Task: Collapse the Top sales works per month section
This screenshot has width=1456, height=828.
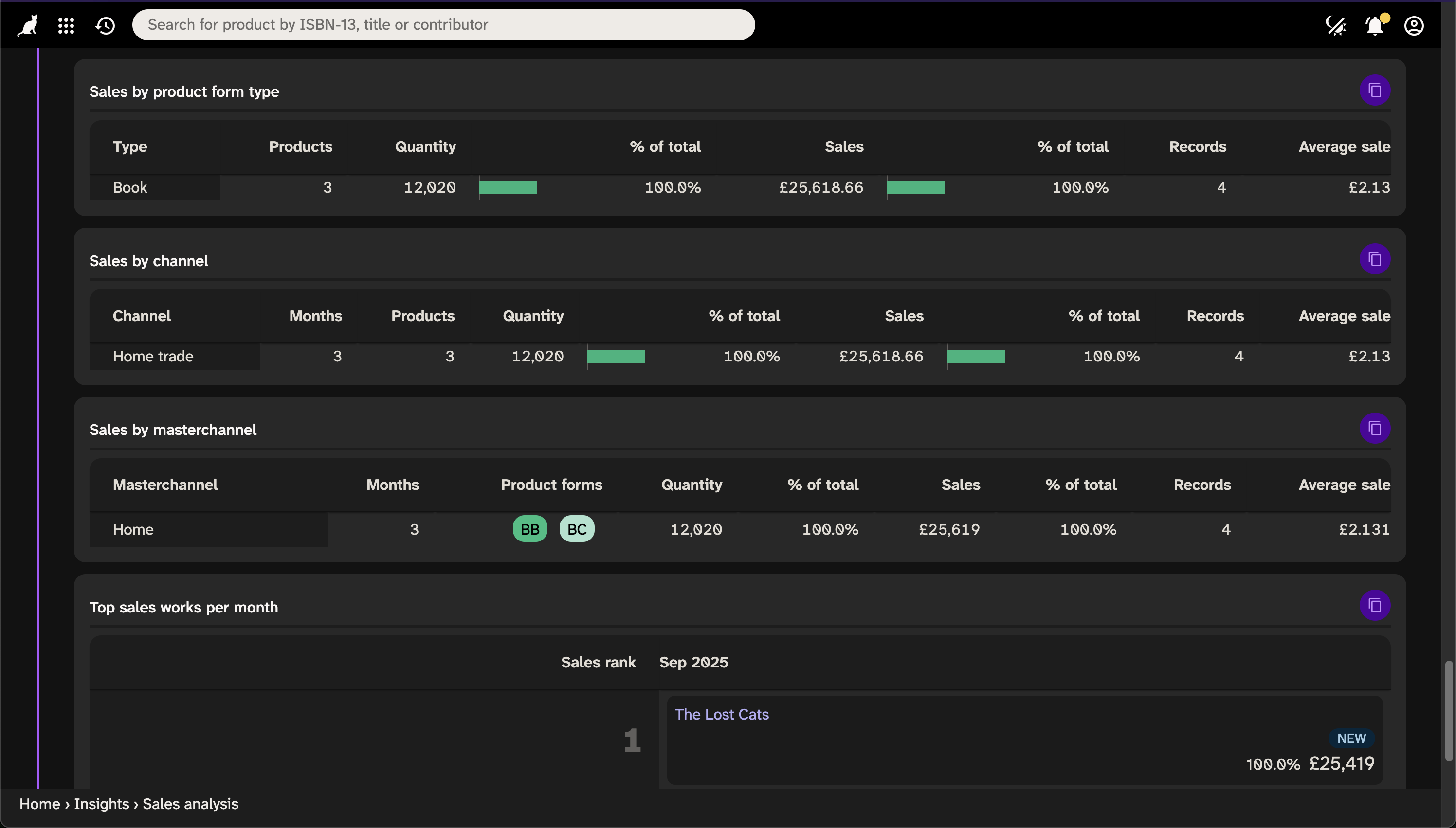Action: click(x=183, y=607)
